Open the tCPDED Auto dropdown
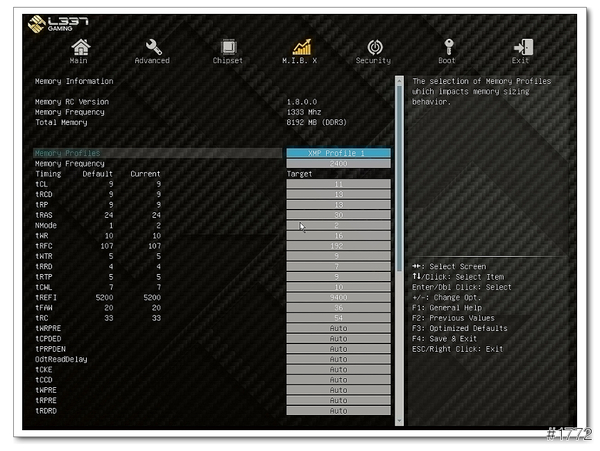600x451 pixels. click(x=339, y=339)
